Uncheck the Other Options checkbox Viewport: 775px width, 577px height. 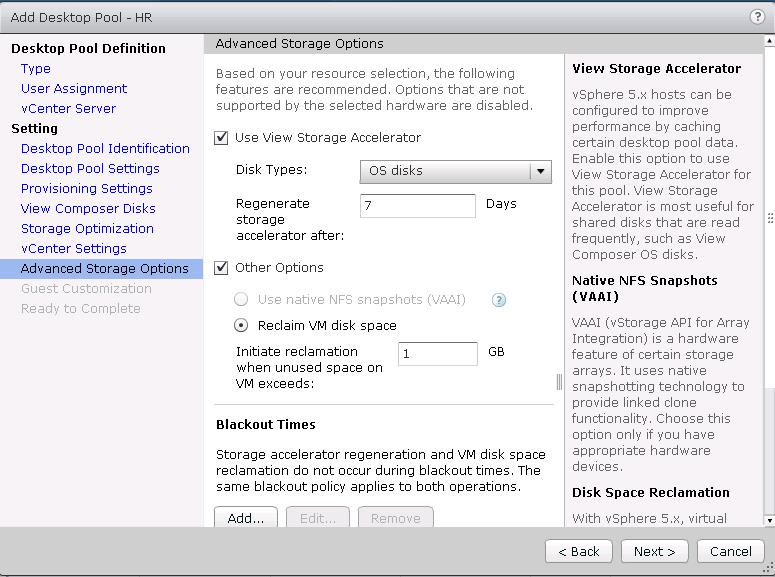click(x=222, y=268)
